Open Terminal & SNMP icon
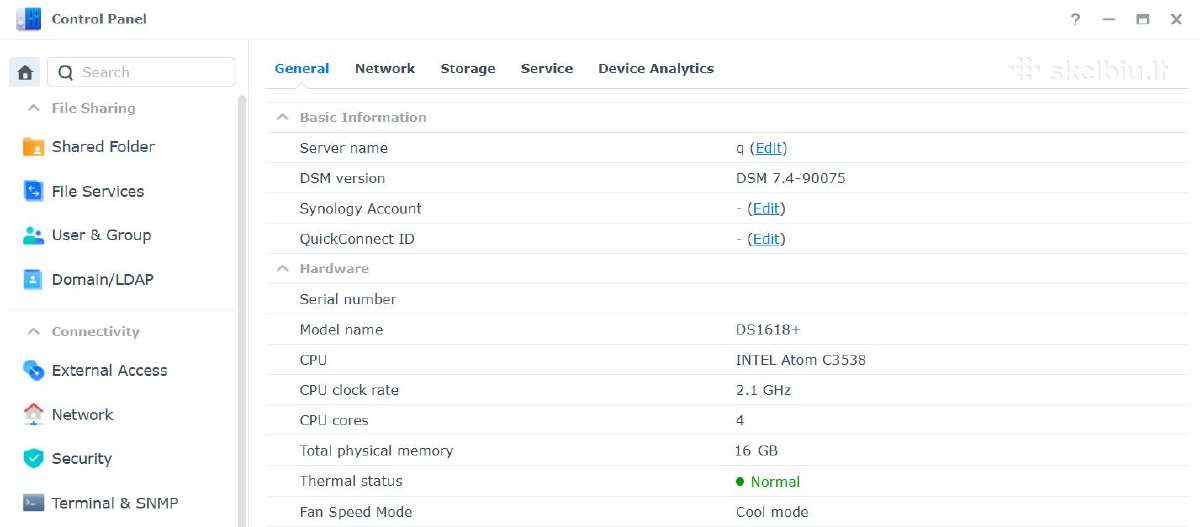The width and height of the screenshot is (1200, 527). click(33, 502)
